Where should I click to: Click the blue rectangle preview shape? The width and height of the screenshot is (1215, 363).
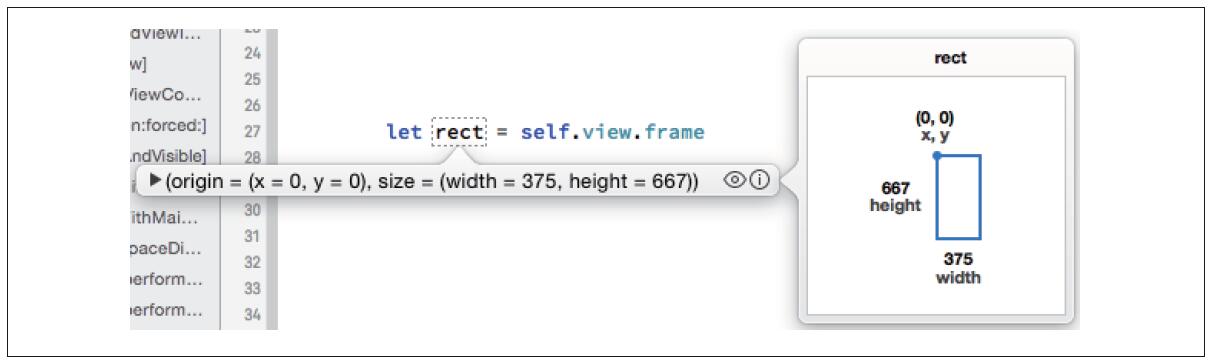point(958,197)
